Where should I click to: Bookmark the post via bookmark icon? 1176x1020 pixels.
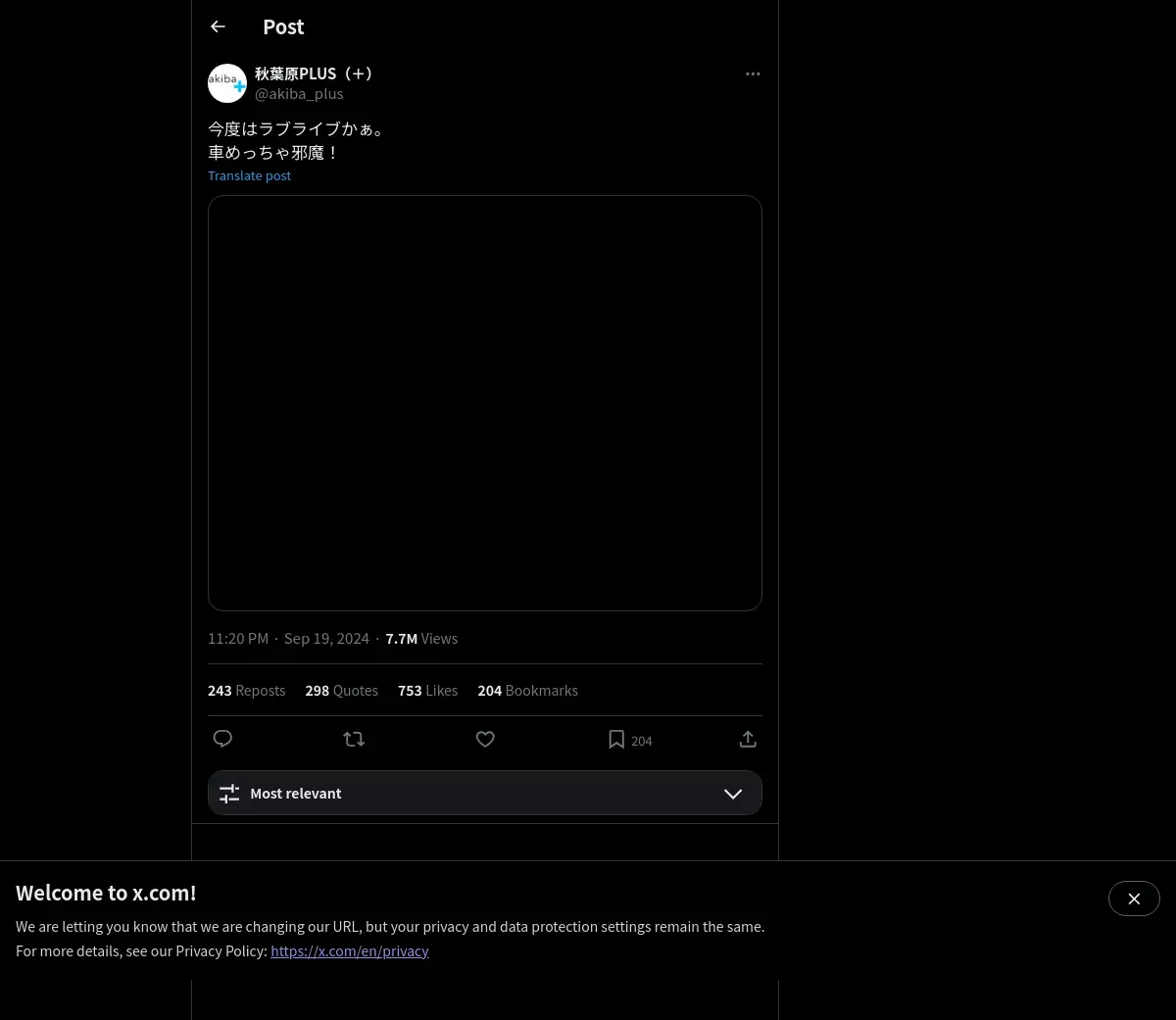tap(616, 739)
